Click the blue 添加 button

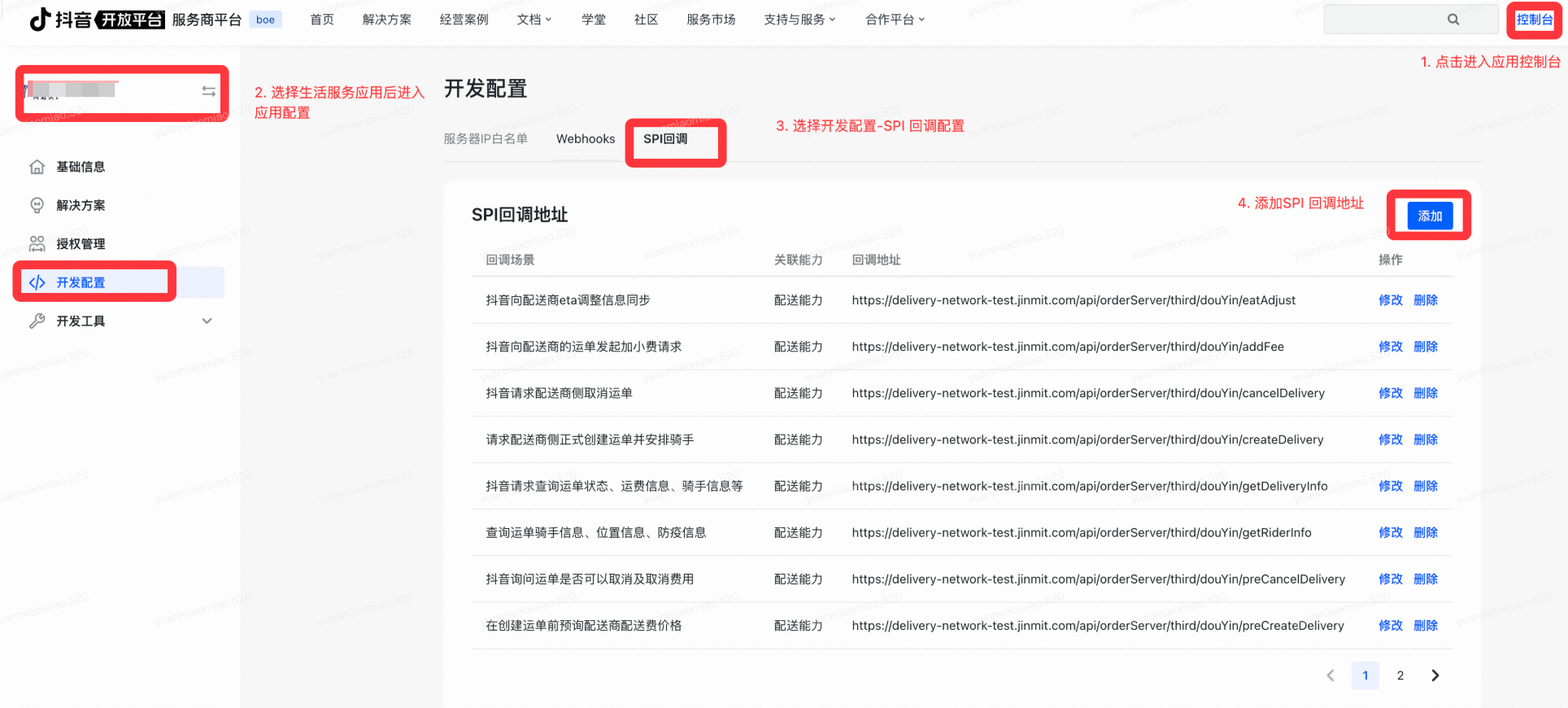(x=1429, y=216)
